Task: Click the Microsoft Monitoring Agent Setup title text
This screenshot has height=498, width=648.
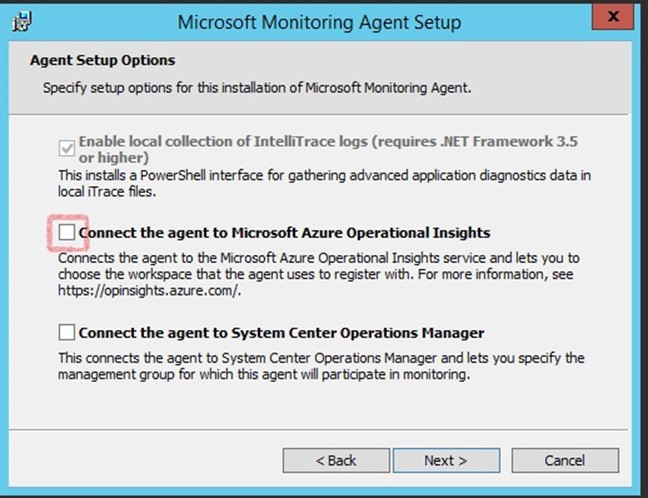Action: pos(319,22)
